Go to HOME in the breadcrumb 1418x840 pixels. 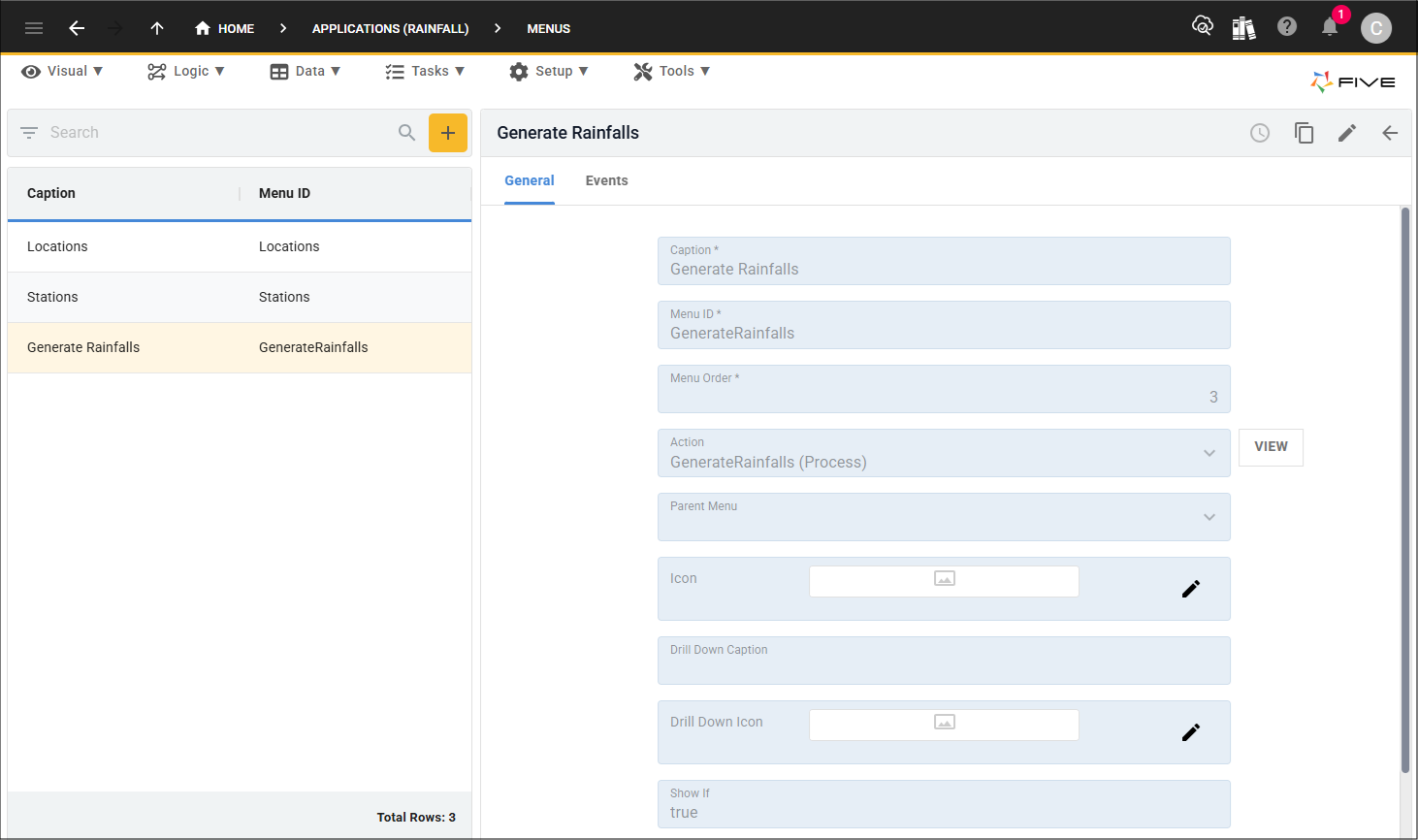pos(224,28)
